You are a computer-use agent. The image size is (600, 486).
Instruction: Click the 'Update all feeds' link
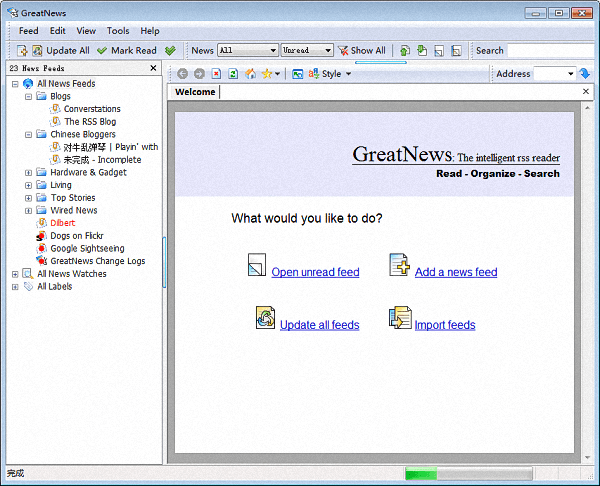pos(319,325)
